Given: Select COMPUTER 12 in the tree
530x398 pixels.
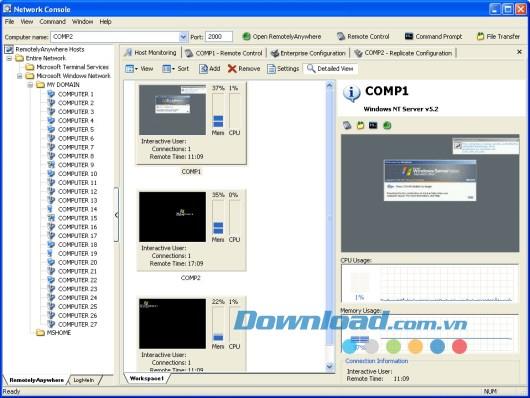Looking at the screenshot, I should click(77, 191).
